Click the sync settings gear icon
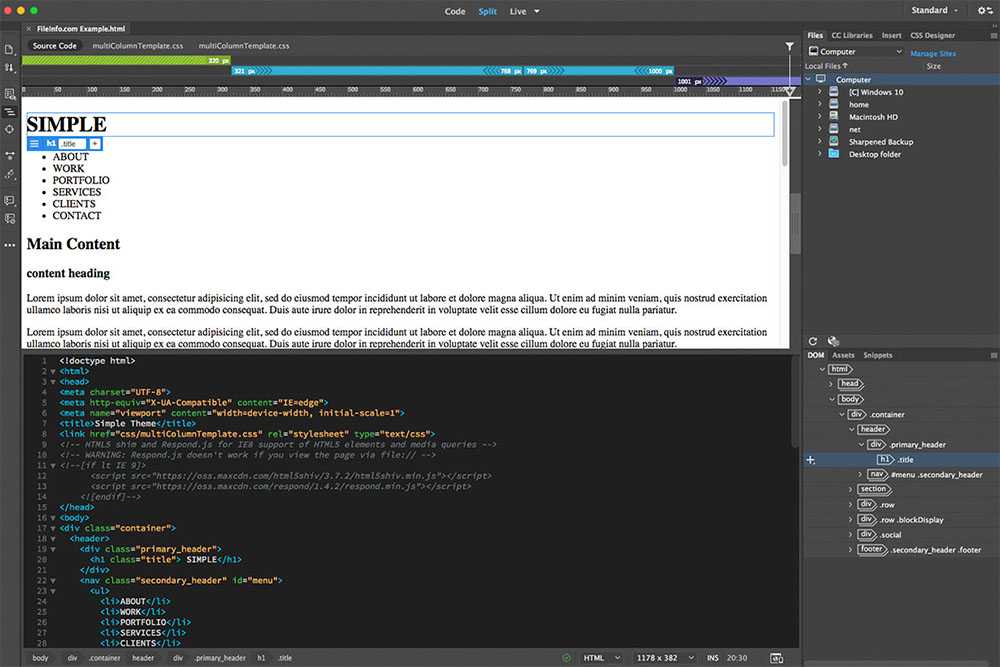The height and width of the screenshot is (667, 1000). (982, 11)
